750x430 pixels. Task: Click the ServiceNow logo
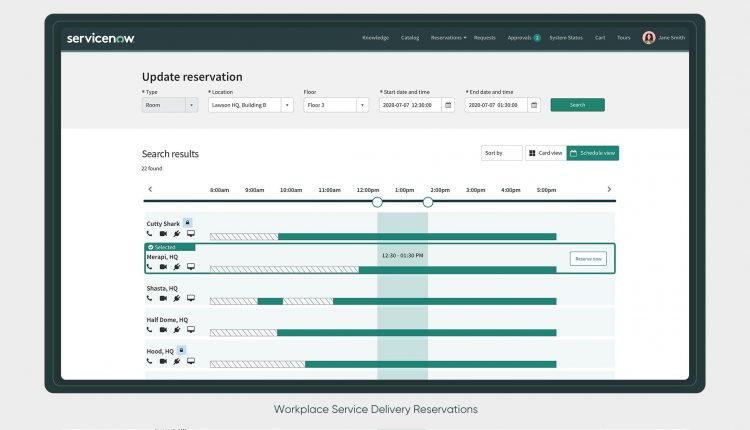click(100, 38)
